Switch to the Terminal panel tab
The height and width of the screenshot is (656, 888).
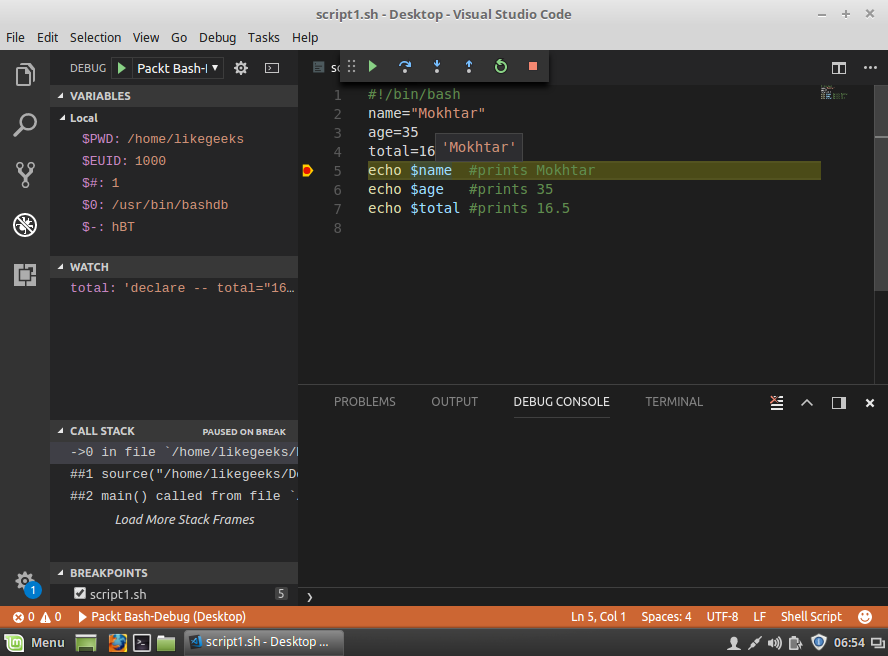674,401
